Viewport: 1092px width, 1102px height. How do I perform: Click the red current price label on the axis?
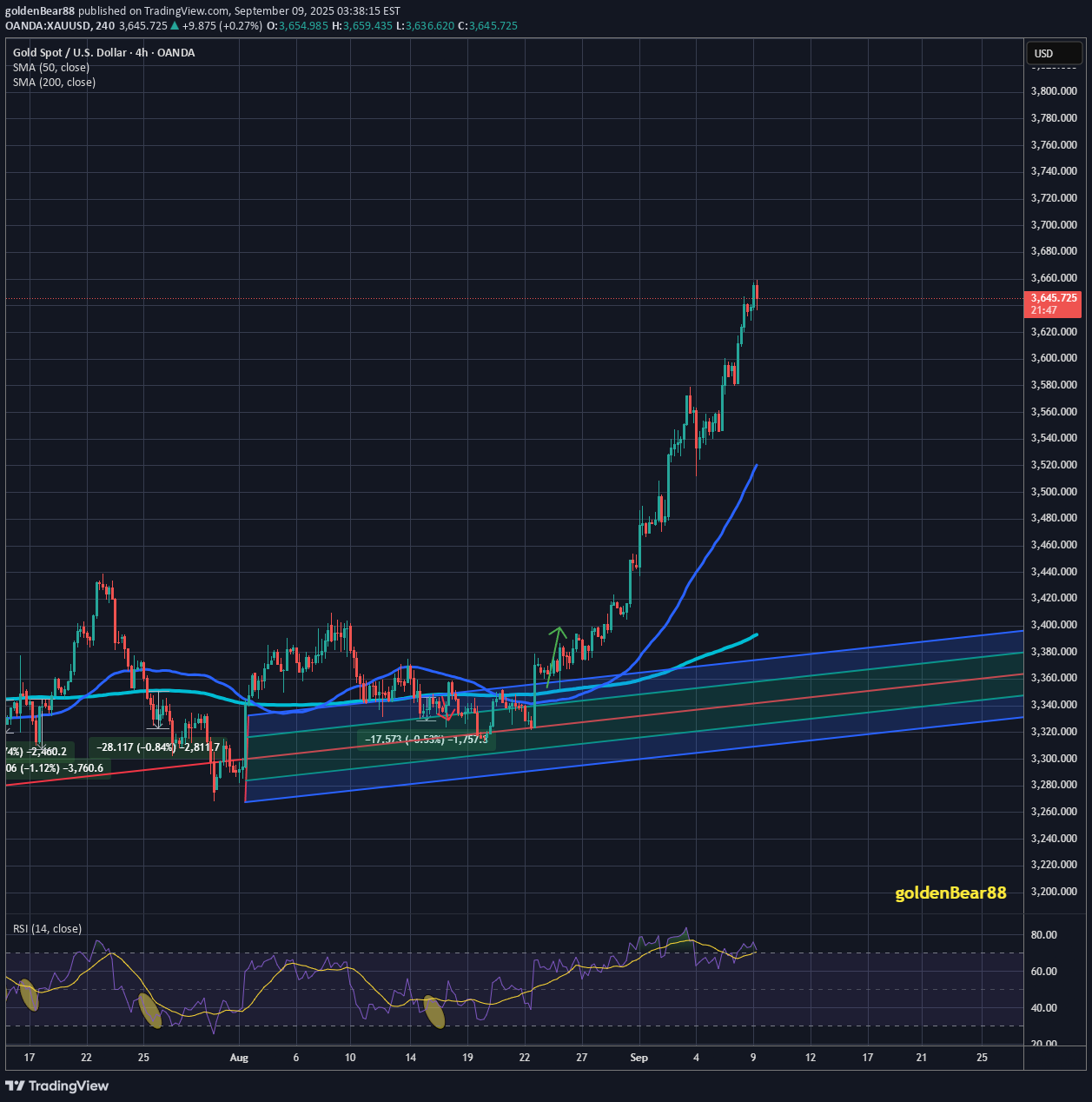(x=1054, y=297)
